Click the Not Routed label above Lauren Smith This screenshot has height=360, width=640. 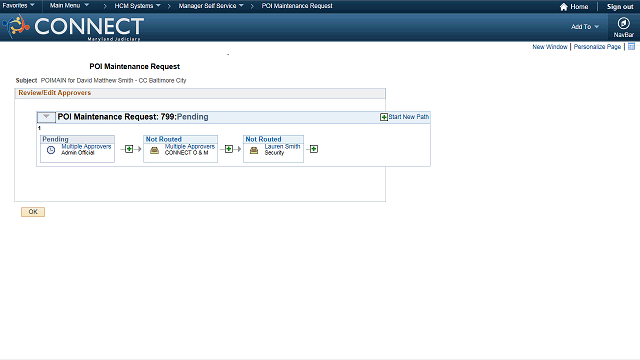[263, 139]
